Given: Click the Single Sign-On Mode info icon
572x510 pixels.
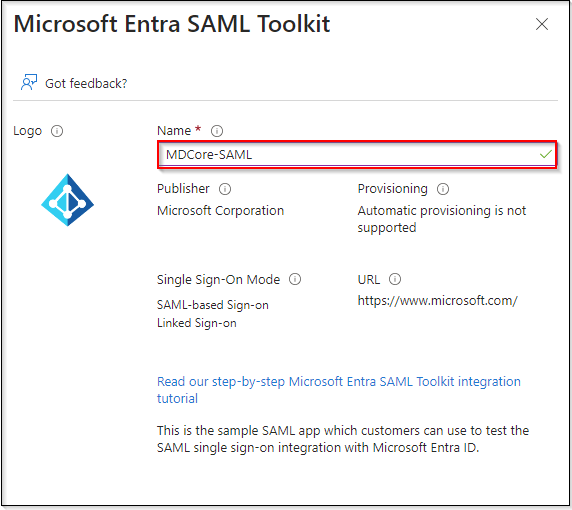Looking at the screenshot, I should coord(295,279).
